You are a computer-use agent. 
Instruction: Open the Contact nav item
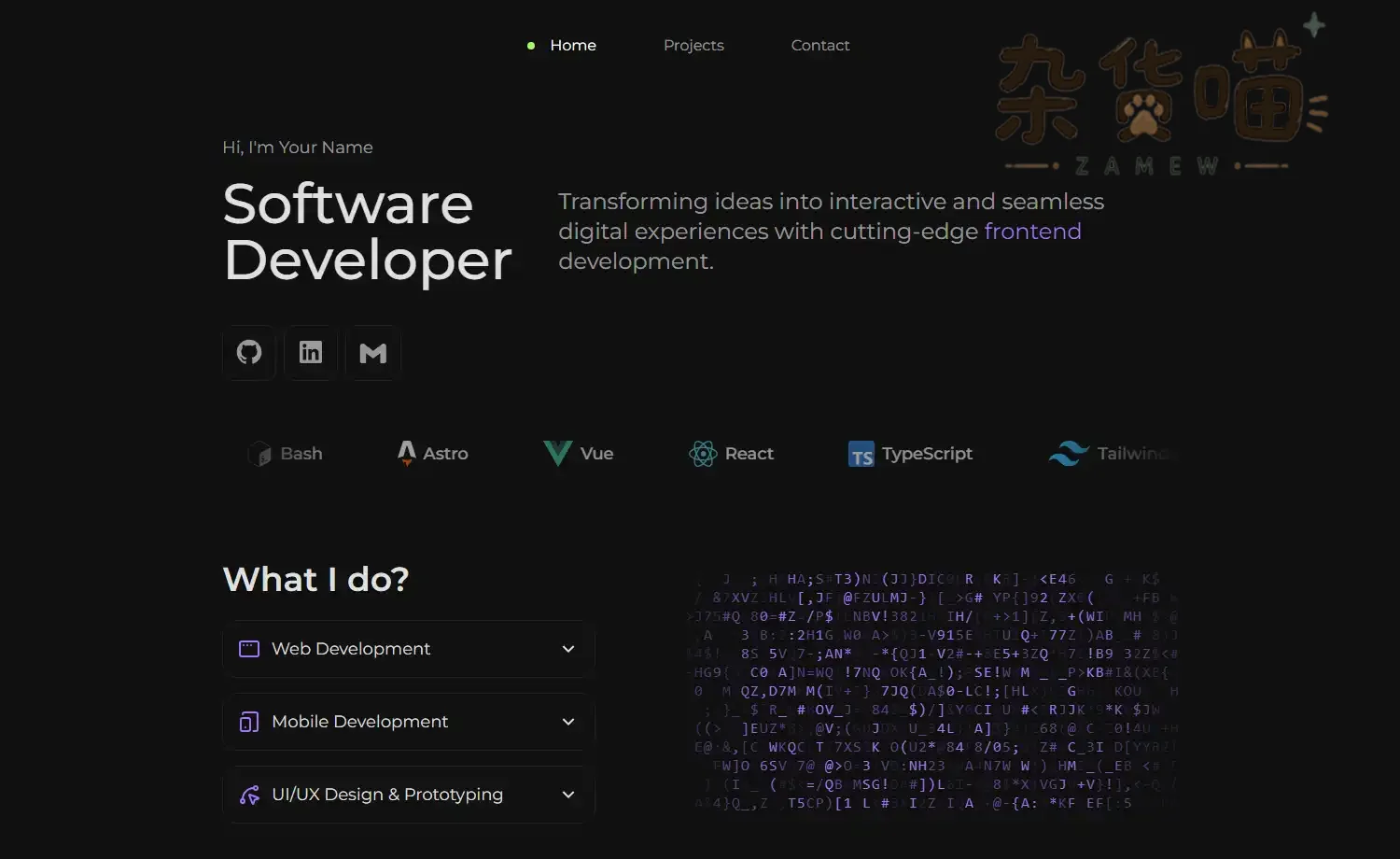[820, 45]
